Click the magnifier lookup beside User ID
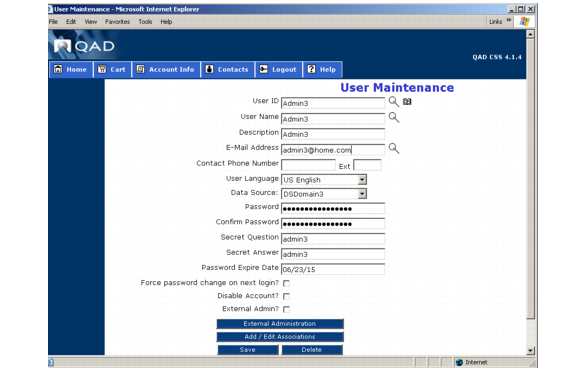Image resolution: width=585 pixels, height=371 pixels. 394,102
